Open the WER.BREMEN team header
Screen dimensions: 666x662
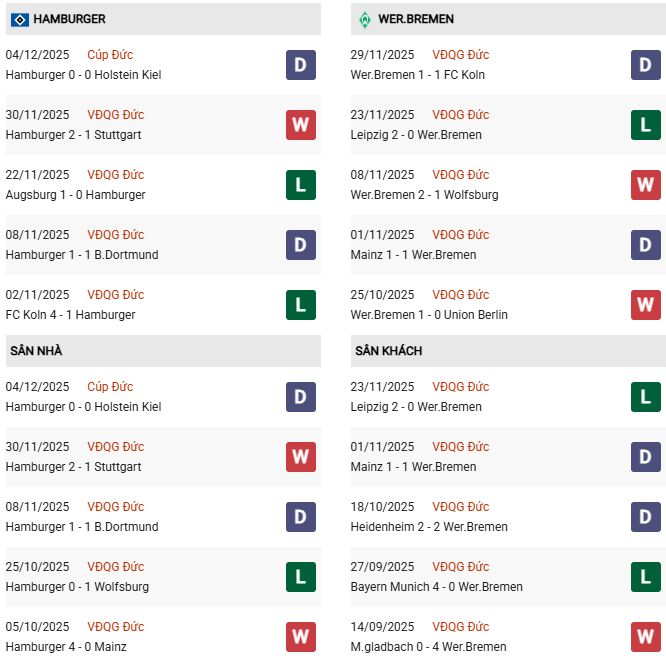(x=415, y=19)
